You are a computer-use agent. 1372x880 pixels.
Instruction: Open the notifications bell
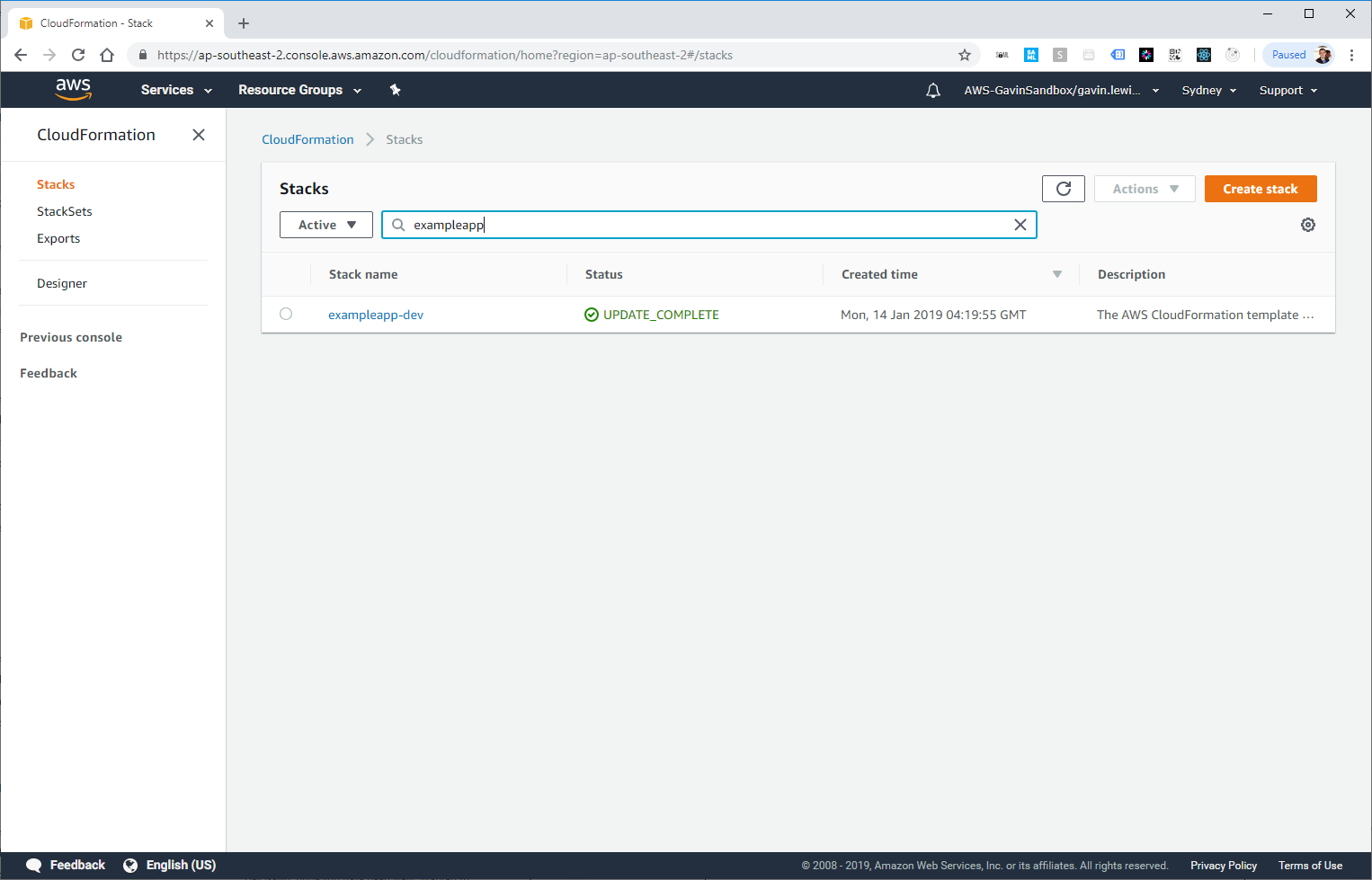click(x=933, y=90)
